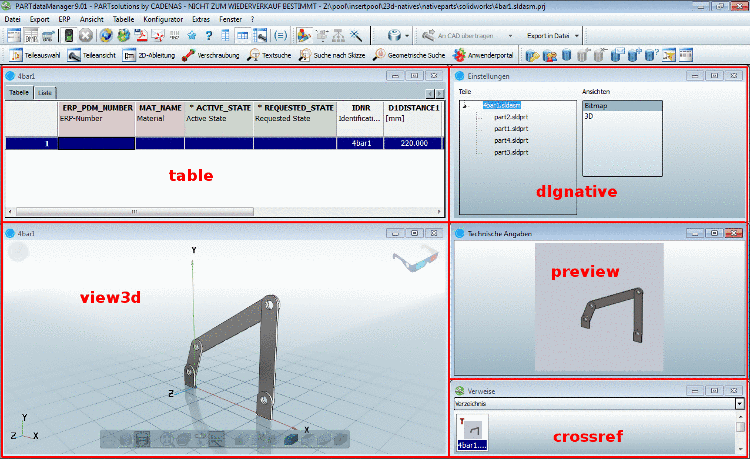The image size is (750, 459).
Task: Click the blue star favorites icon
Action: point(192,36)
